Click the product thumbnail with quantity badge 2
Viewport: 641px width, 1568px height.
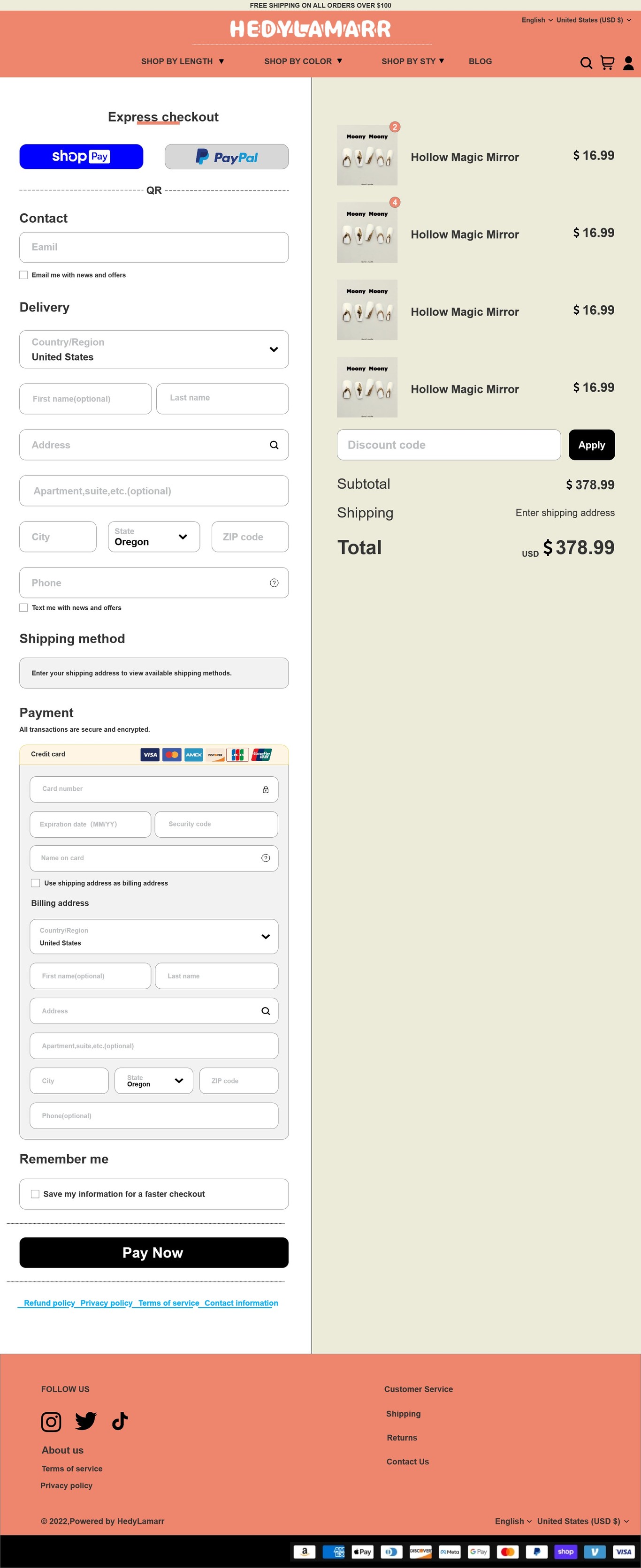(x=367, y=155)
